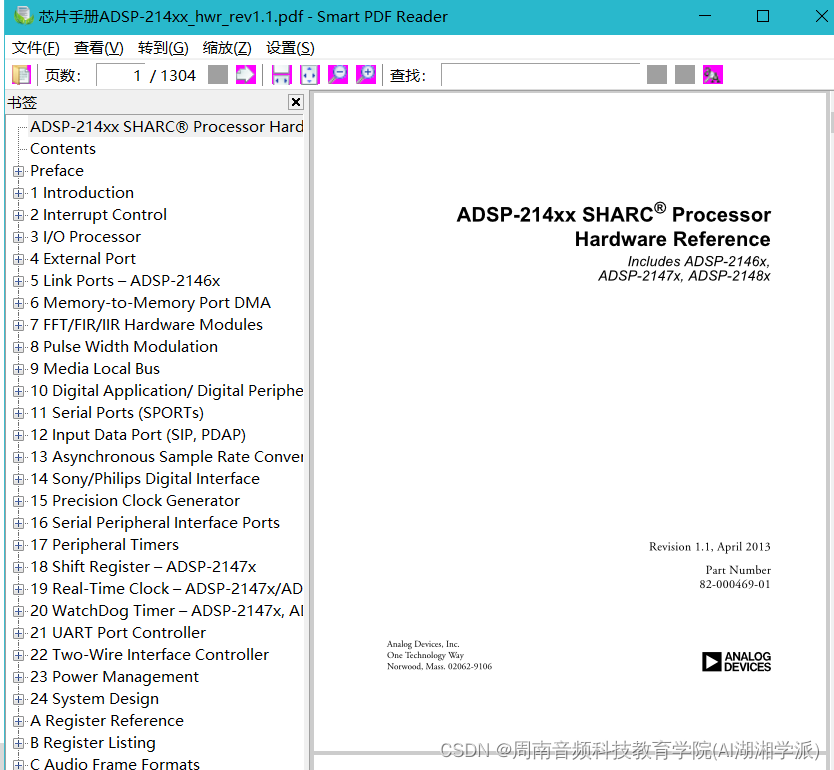Image resolution: width=834 pixels, height=770 pixels.
Task: Expand 6 Memory-to-Memory Port DMA bookmark
Action: point(19,303)
